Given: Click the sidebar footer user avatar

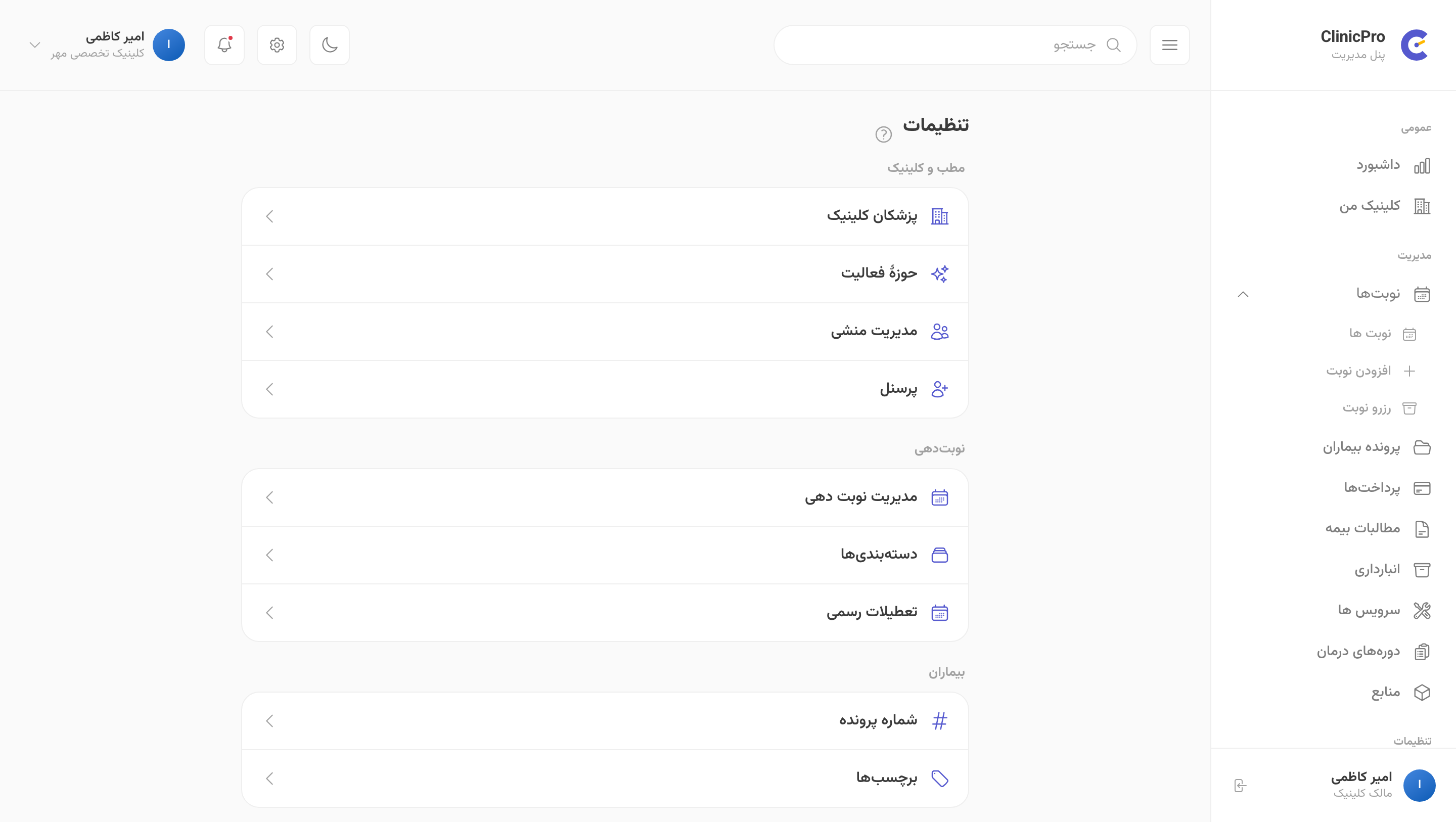Looking at the screenshot, I should pyautogui.click(x=1419, y=785).
